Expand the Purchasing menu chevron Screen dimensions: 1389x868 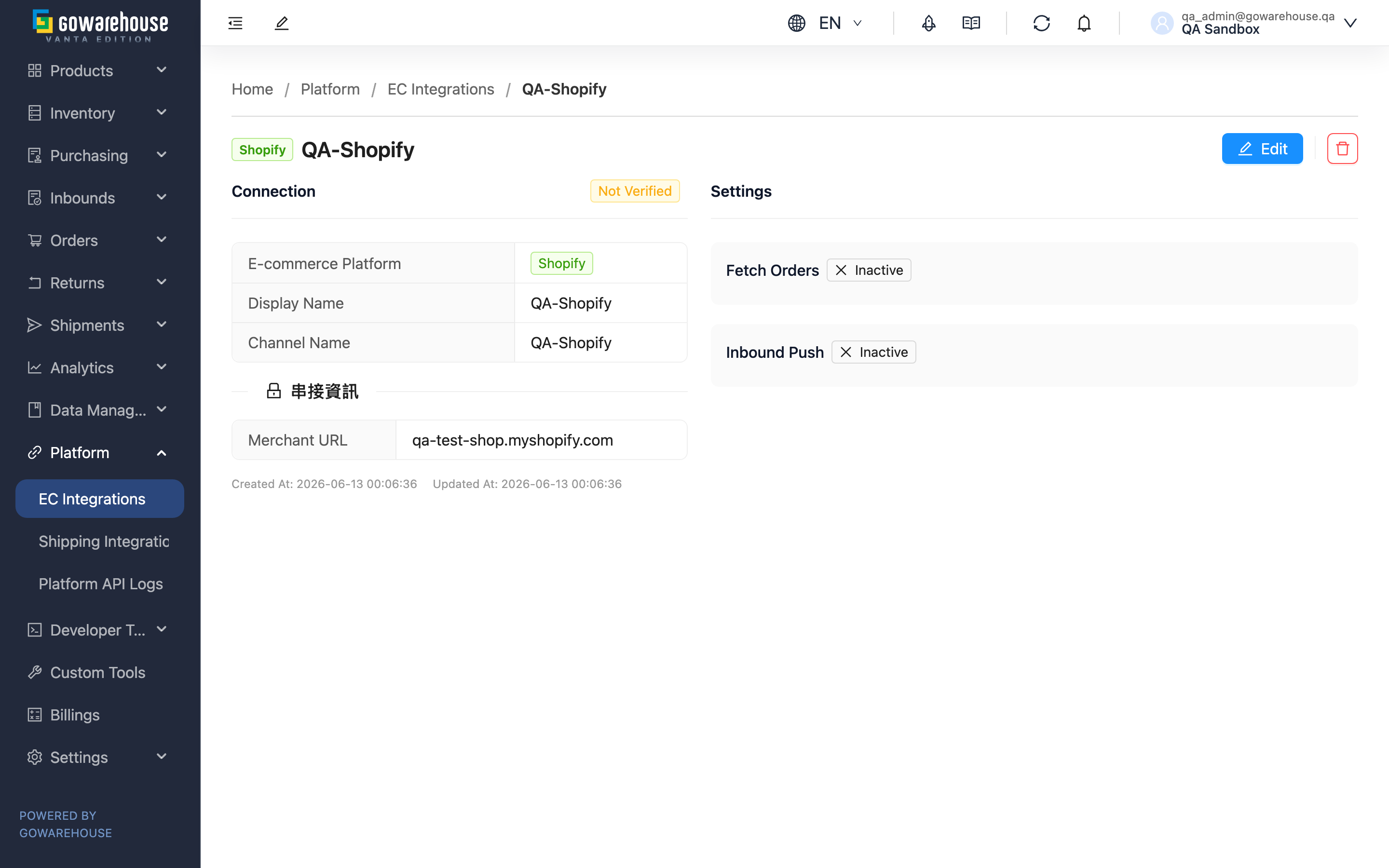coord(161,154)
